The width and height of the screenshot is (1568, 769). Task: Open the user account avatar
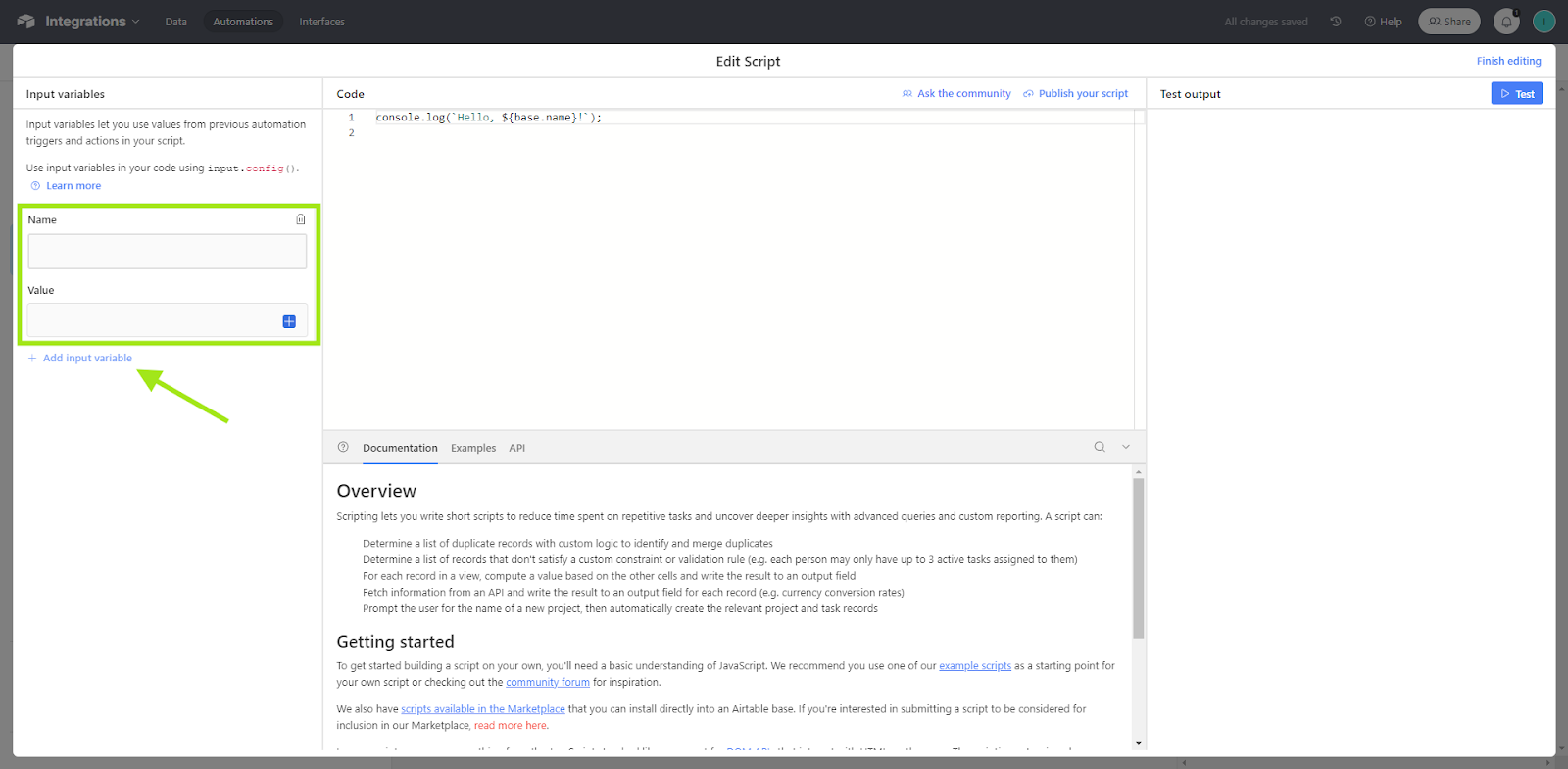[1544, 22]
